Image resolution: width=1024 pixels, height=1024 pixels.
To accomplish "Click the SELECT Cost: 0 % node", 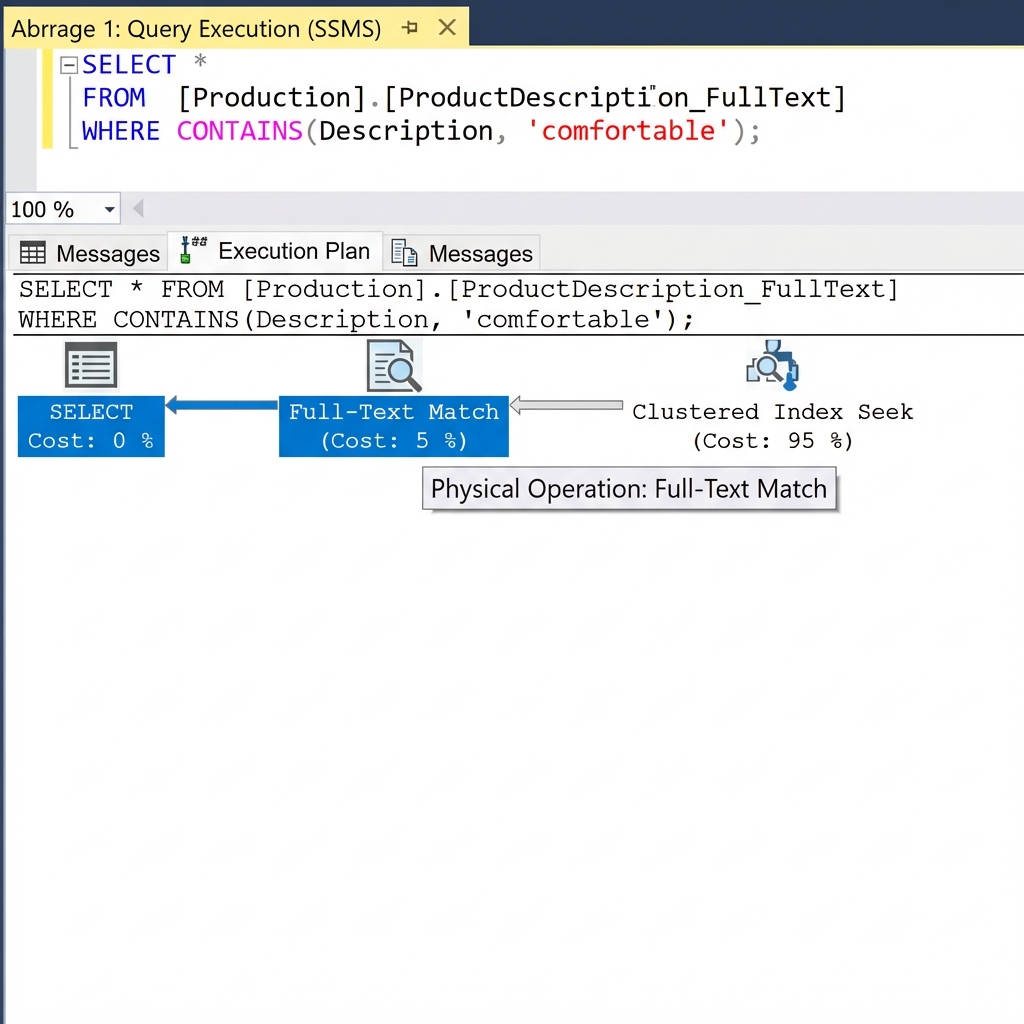I will pyautogui.click(x=91, y=426).
